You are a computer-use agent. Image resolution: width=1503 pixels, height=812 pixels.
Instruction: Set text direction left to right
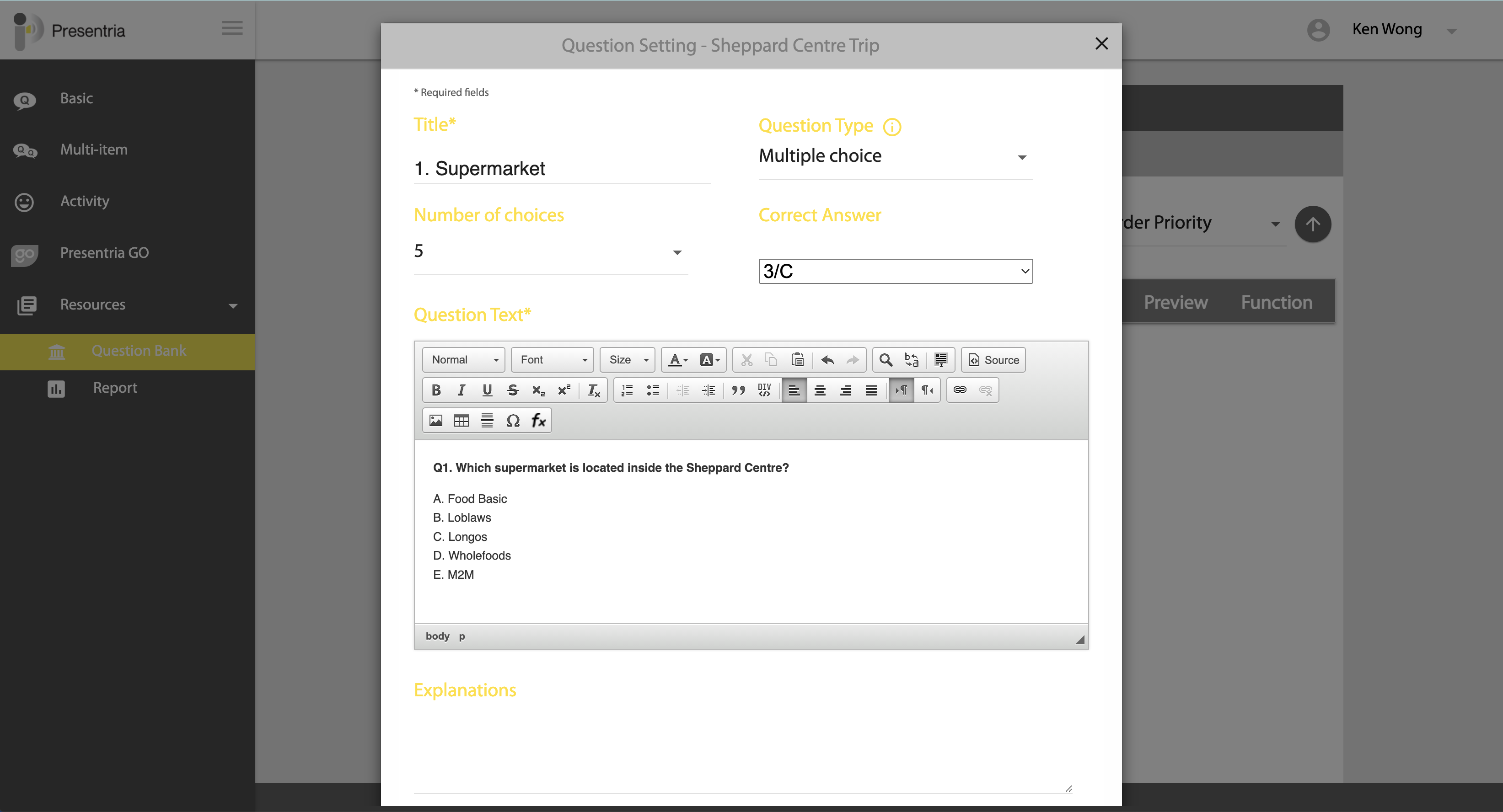coord(901,390)
